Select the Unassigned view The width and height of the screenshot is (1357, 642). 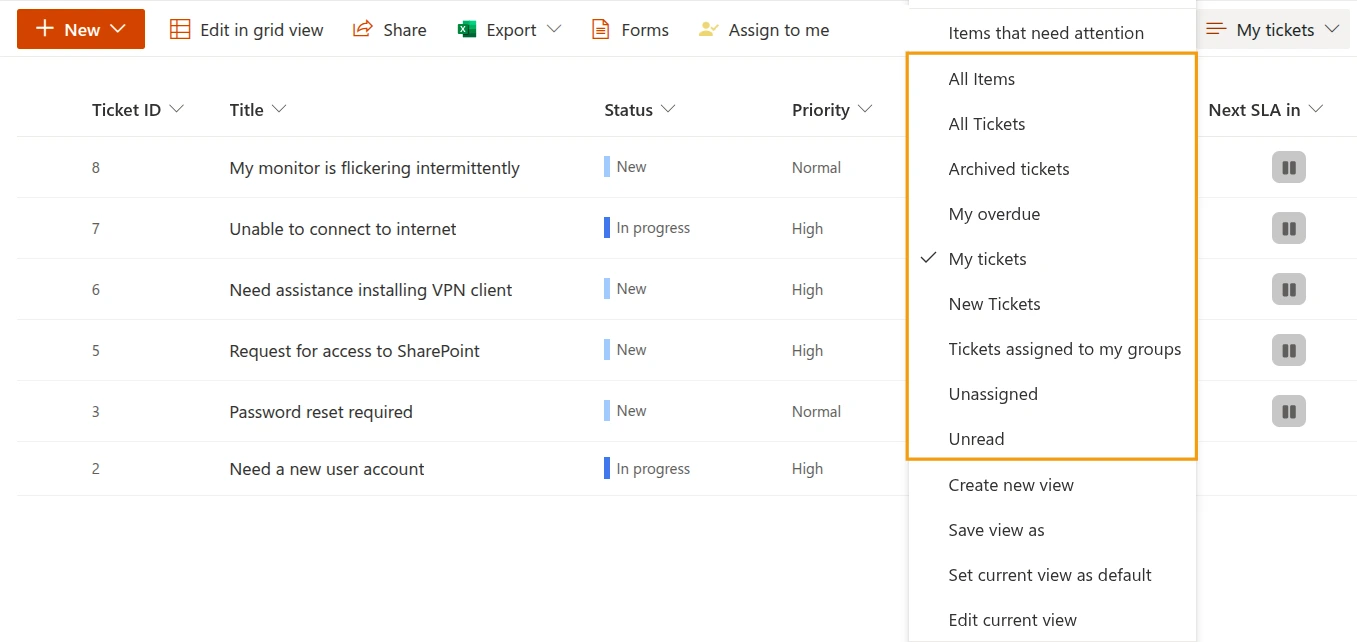pyautogui.click(x=993, y=394)
